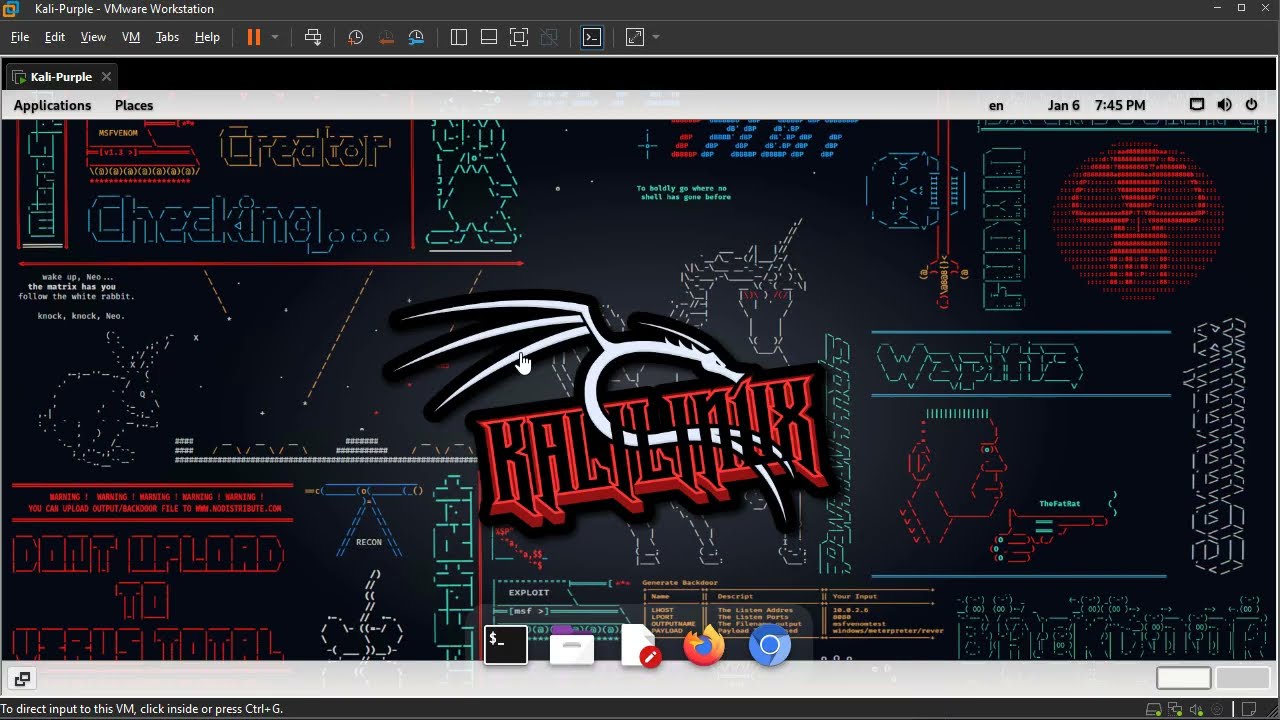Expand the stretch guest dropdown arrow
The height and width of the screenshot is (720, 1280).
pos(656,37)
